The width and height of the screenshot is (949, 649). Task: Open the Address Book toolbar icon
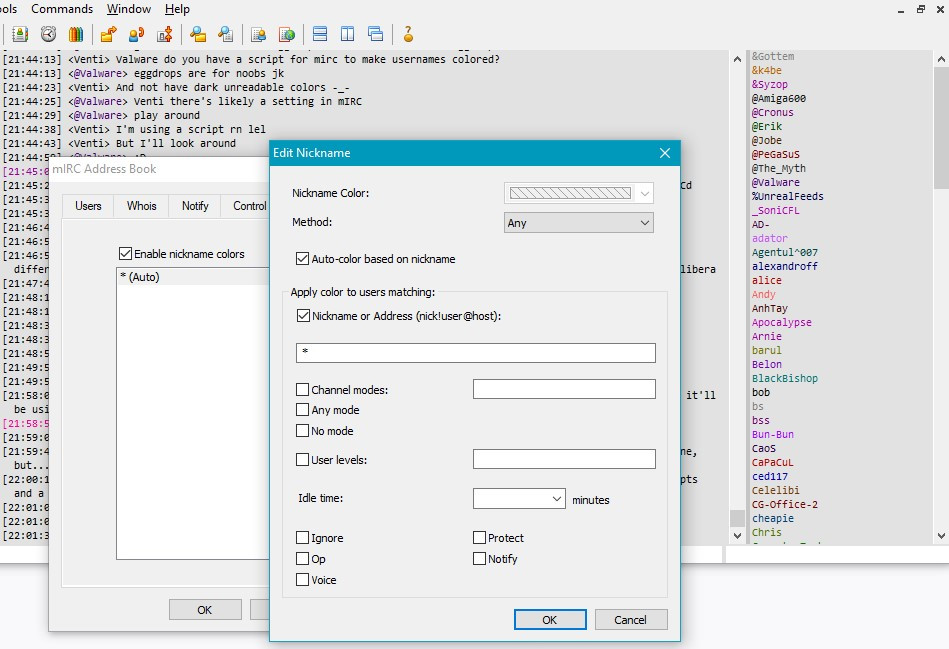point(19,34)
